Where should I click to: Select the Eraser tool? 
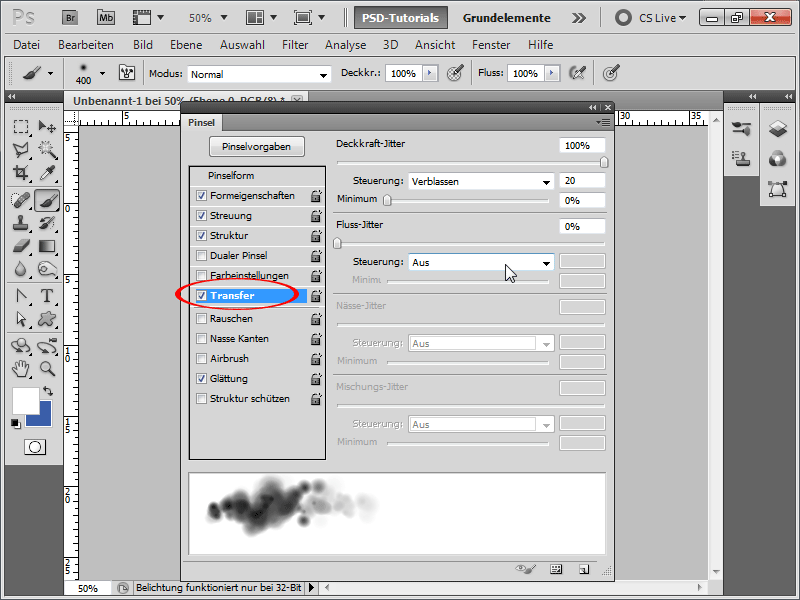pos(20,246)
